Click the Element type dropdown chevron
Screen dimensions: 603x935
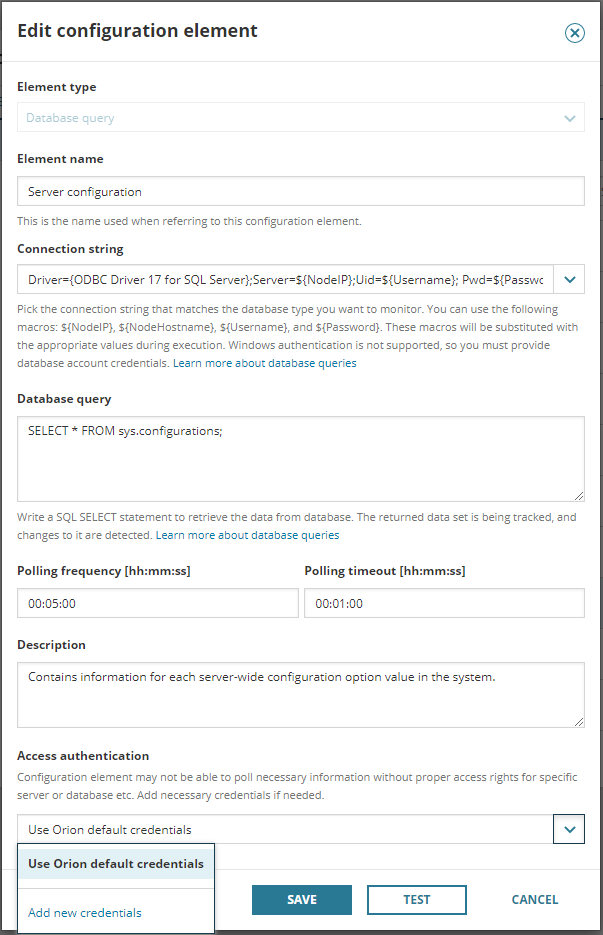click(570, 118)
